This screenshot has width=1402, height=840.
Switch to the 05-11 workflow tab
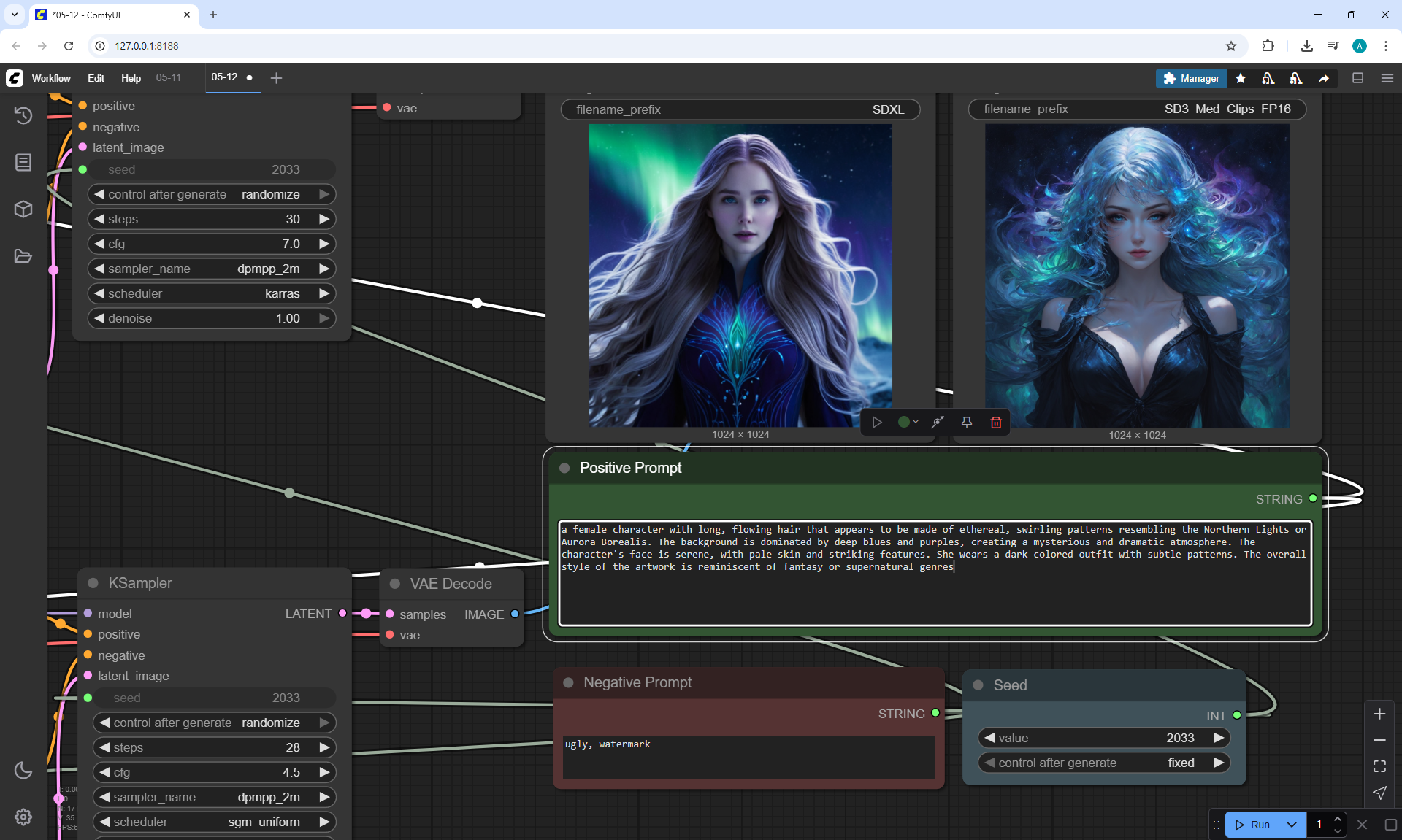click(x=169, y=77)
